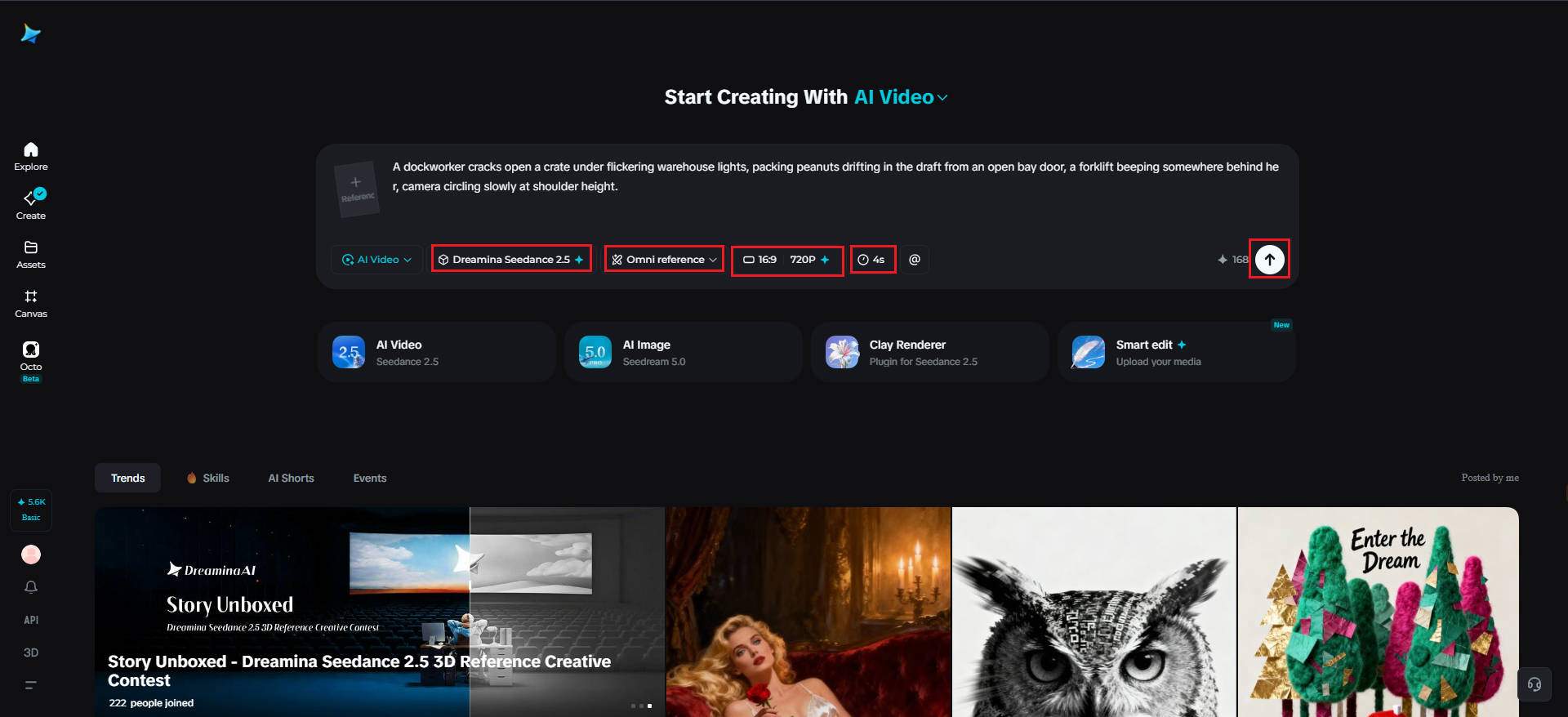
Task: View notifications bell
Action: 30,587
